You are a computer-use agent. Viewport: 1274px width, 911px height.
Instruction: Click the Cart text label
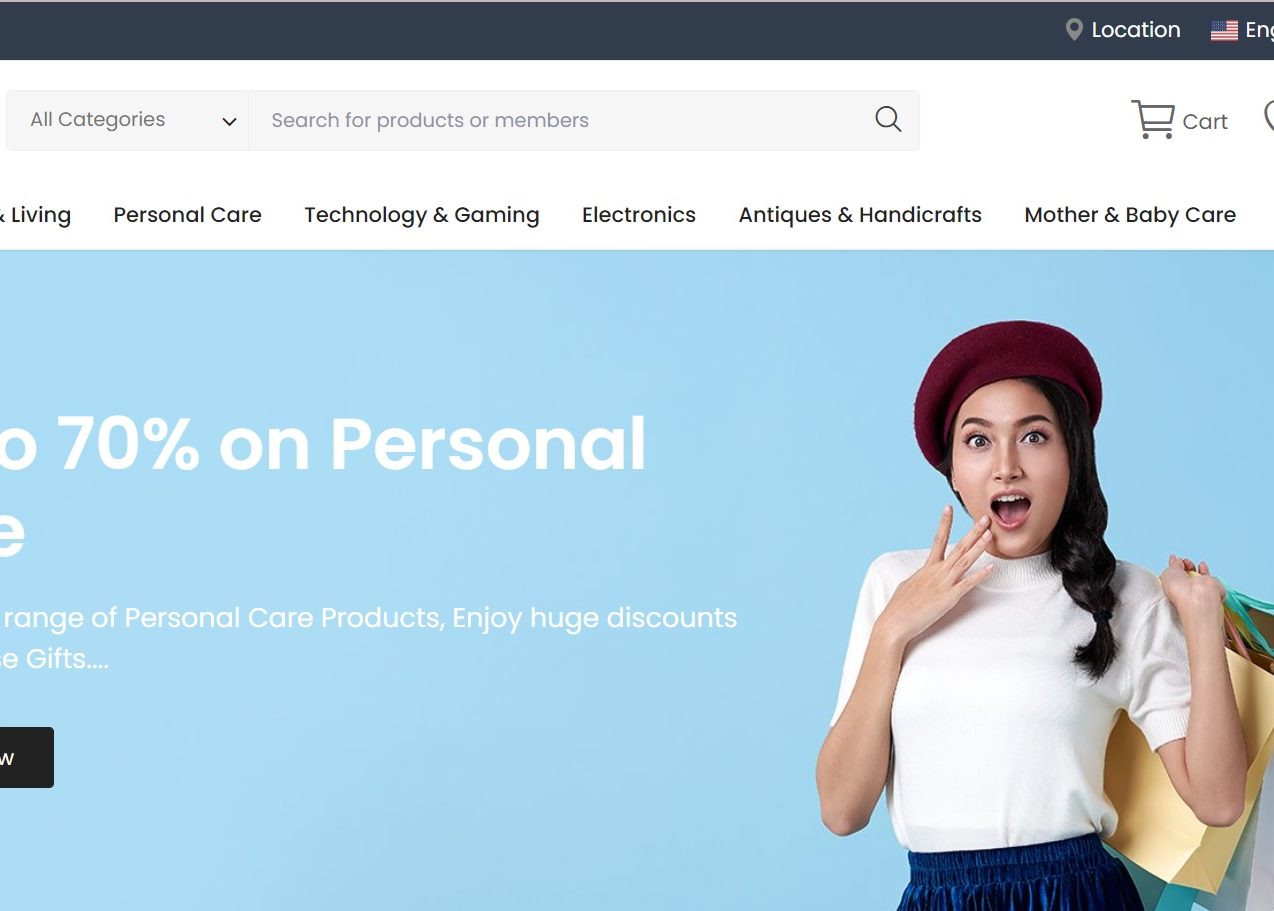[1205, 122]
